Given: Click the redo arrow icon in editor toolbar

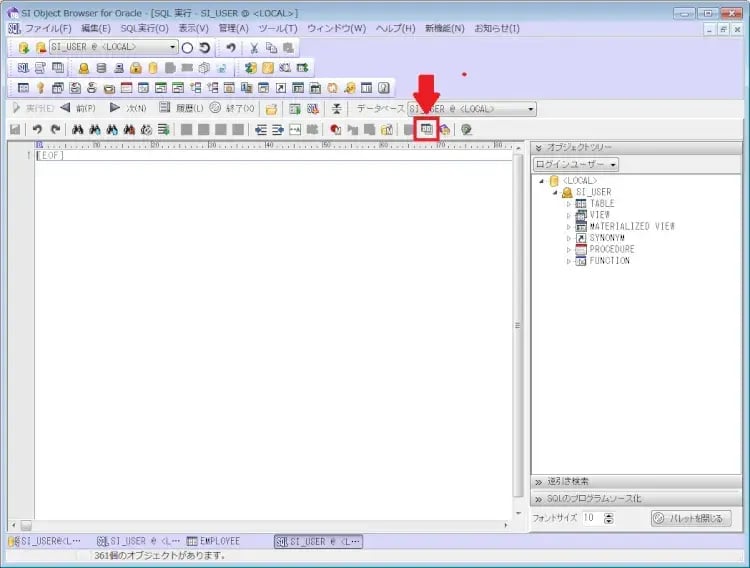Looking at the screenshot, I should [55, 129].
